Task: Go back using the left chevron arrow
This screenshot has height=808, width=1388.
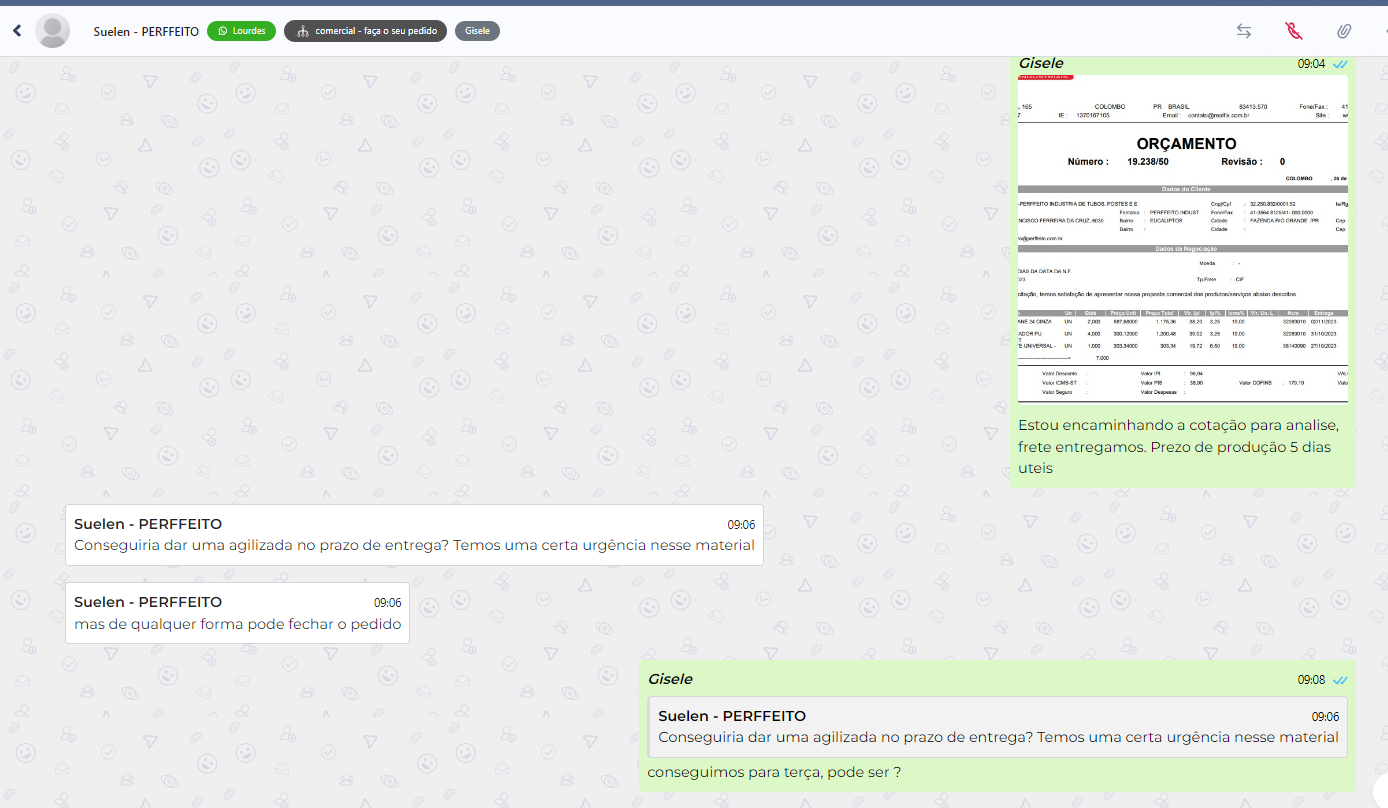Action: tap(17, 31)
